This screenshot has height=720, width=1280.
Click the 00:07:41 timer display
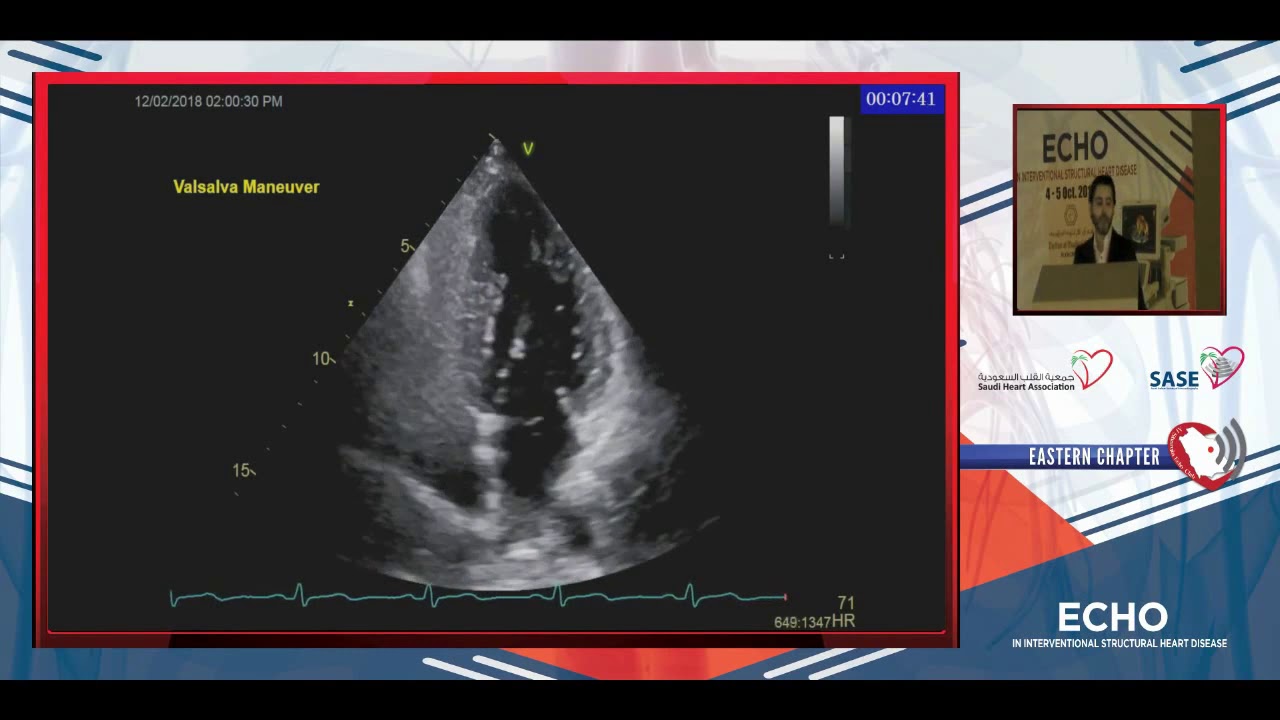click(901, 99)
